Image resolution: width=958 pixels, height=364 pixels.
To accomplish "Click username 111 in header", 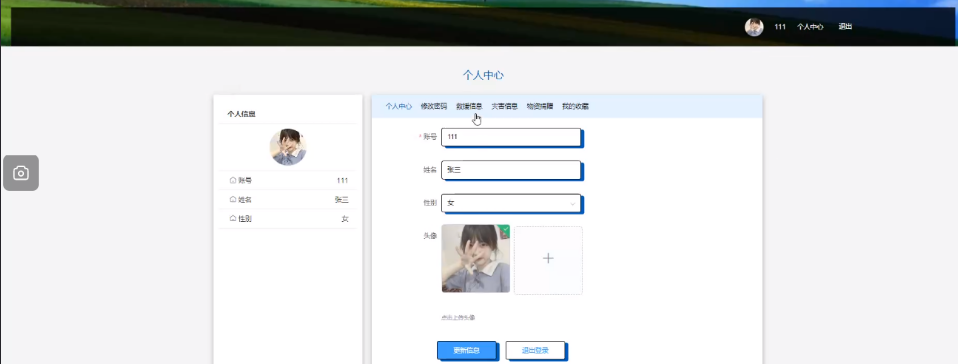I will [x=780, y=27].
